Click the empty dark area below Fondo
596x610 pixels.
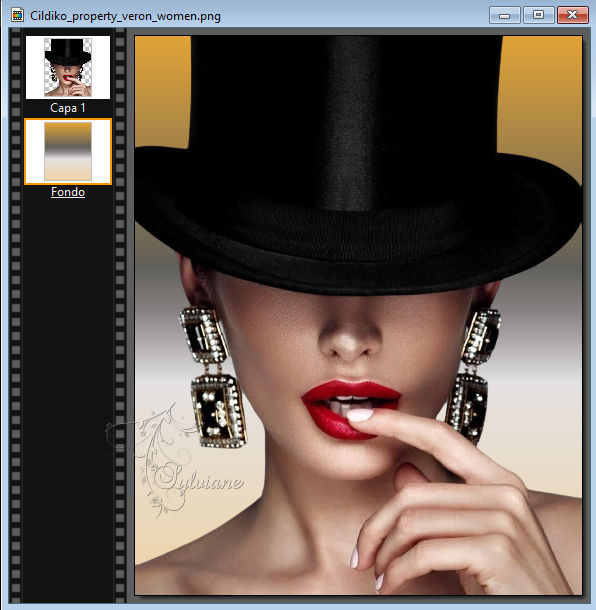[68, 401]
